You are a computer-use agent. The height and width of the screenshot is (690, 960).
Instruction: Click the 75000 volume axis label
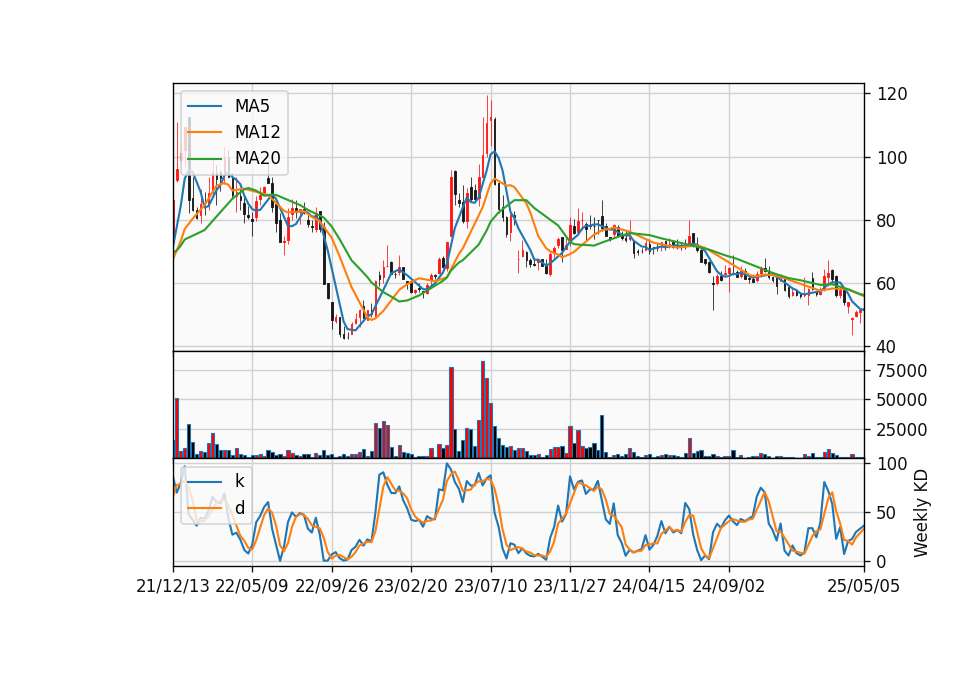[x=902, y=370]
